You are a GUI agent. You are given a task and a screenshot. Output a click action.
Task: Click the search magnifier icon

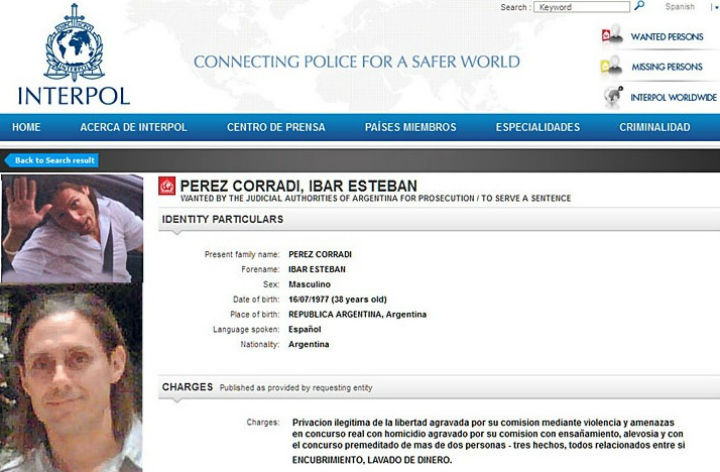639,6
